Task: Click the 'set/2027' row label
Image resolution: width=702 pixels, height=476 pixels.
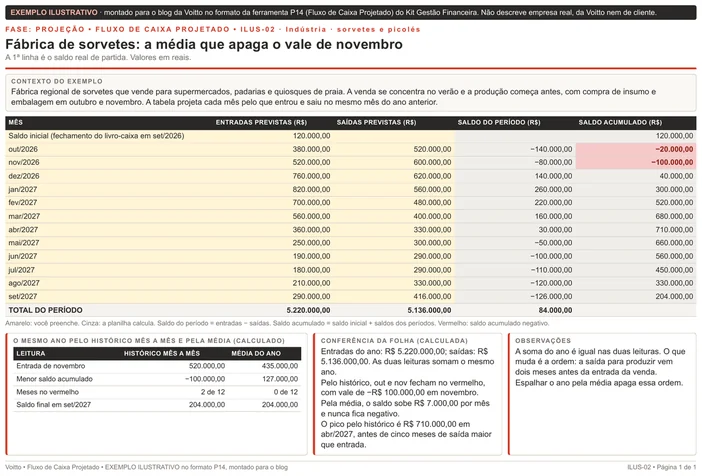Action: click(x=23, y=296)
